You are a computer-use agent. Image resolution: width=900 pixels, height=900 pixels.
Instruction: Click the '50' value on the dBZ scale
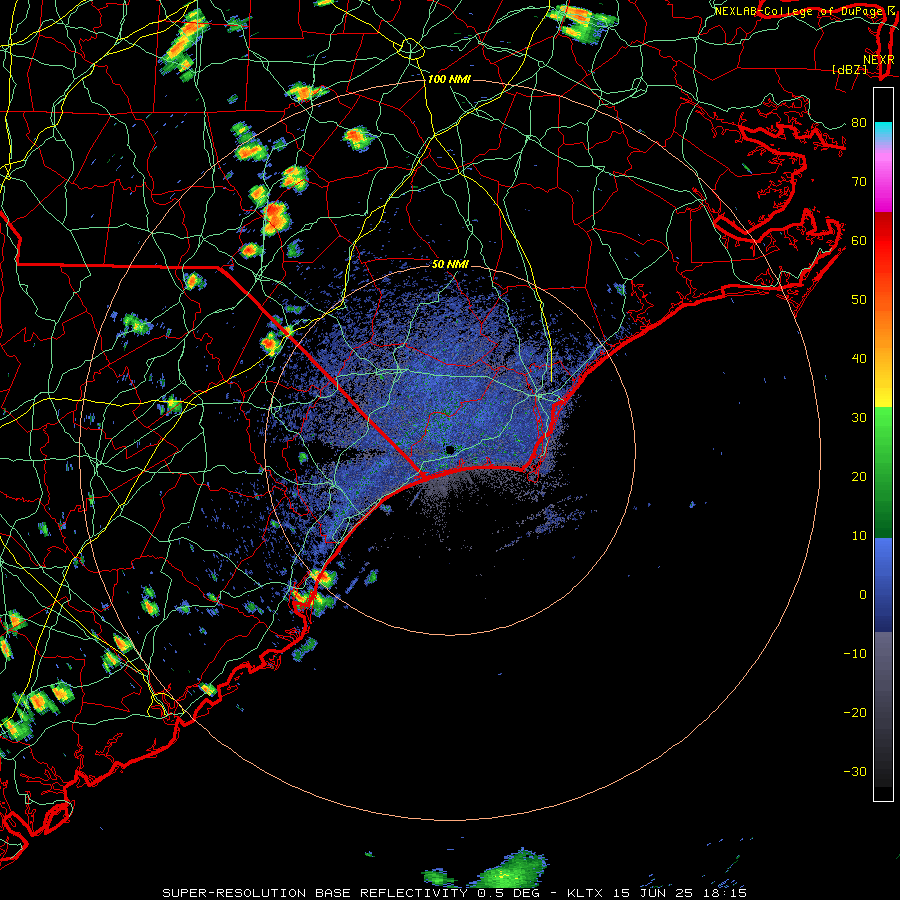pos(859,300)
